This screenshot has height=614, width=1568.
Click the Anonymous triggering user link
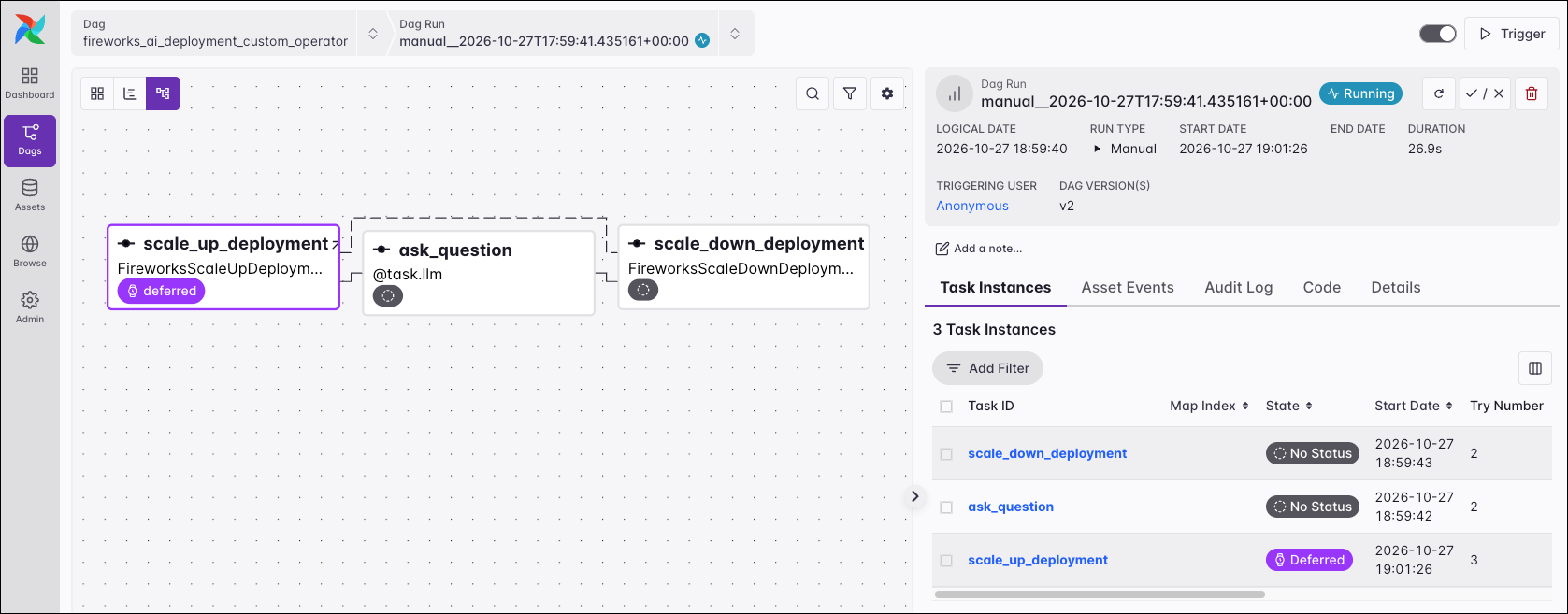pos(972,206)
